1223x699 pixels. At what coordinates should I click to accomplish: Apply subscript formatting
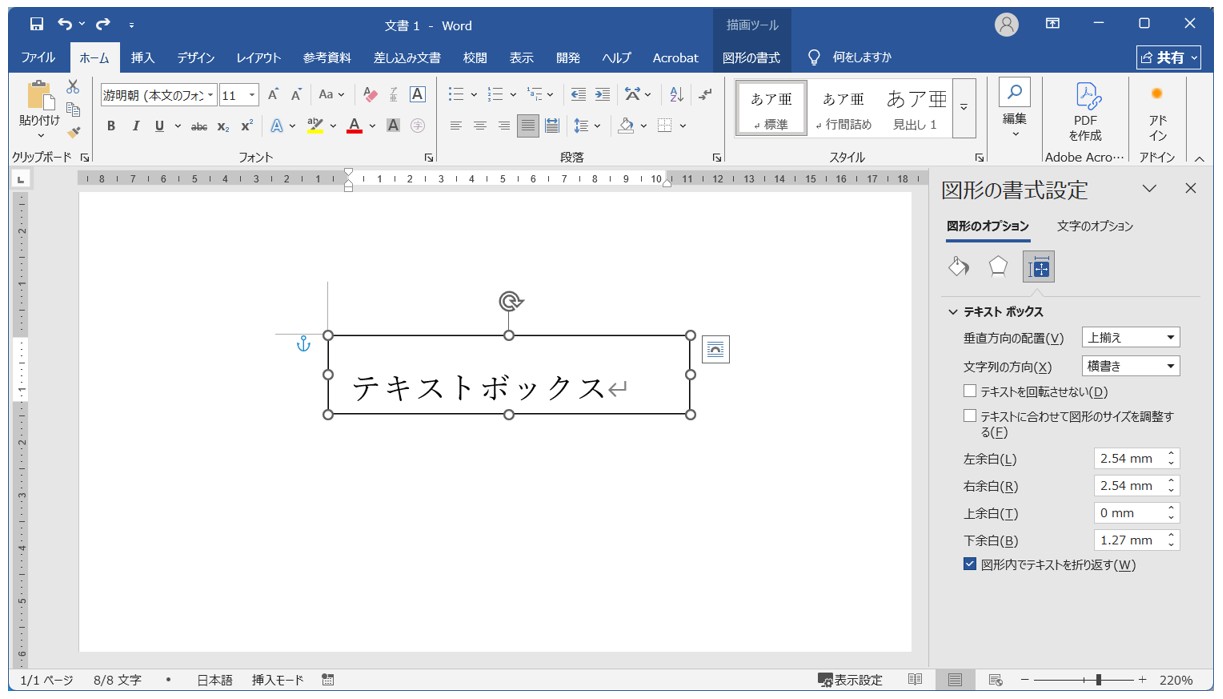pyautogui.click(x=223, y=126)
